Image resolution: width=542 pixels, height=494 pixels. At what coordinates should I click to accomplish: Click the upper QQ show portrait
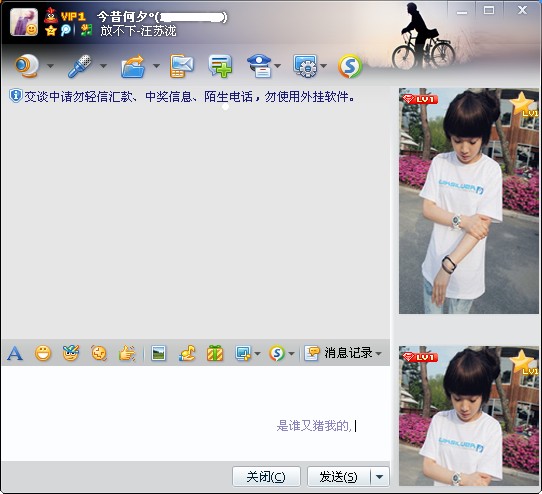pyautogui.click(x=469, y=201)
